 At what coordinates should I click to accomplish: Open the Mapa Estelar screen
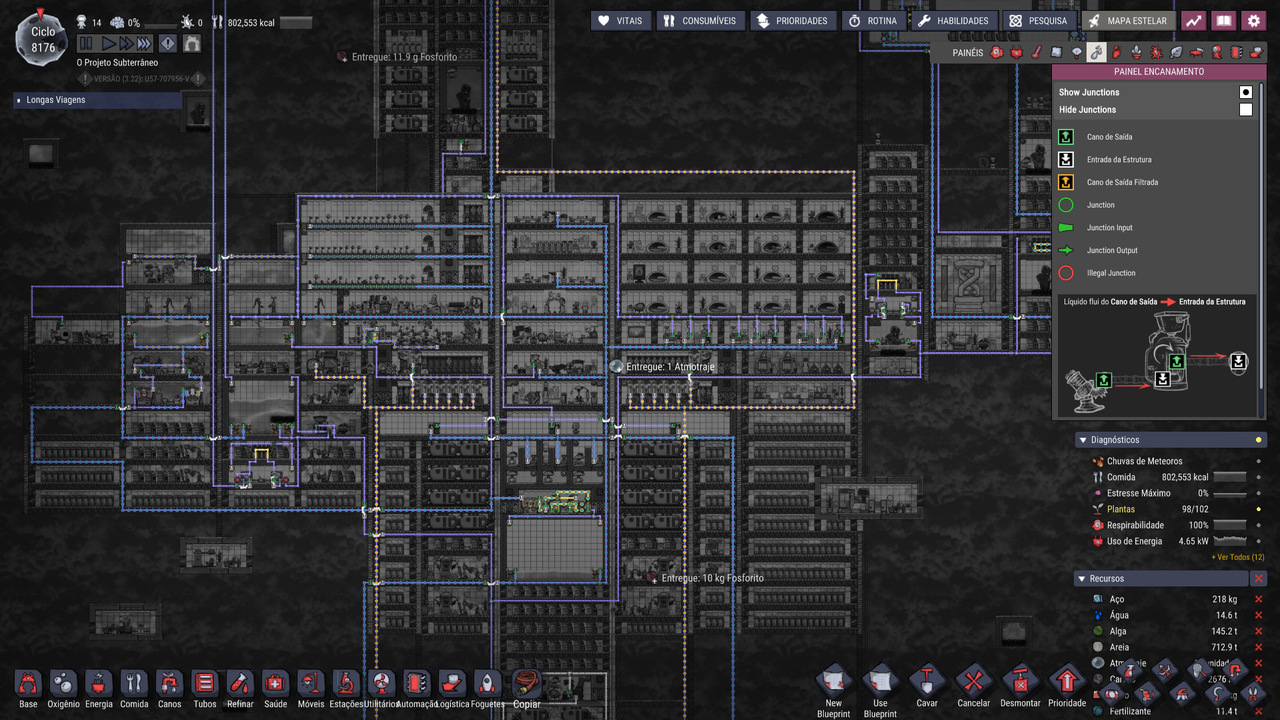point(1128,20)
